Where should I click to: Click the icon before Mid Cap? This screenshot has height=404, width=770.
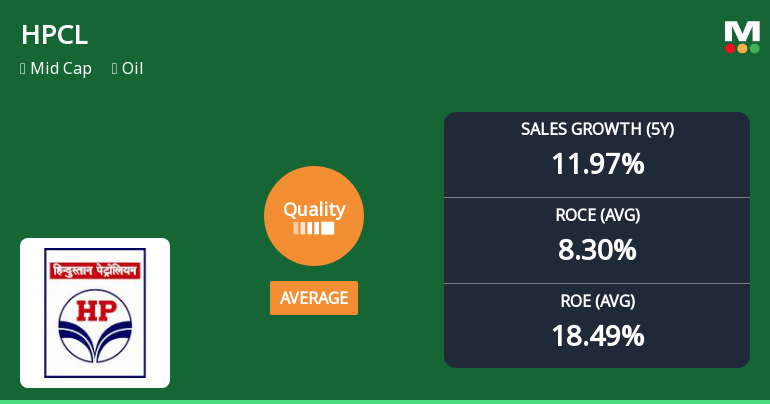pyautogui.click(x=23, y=68)
